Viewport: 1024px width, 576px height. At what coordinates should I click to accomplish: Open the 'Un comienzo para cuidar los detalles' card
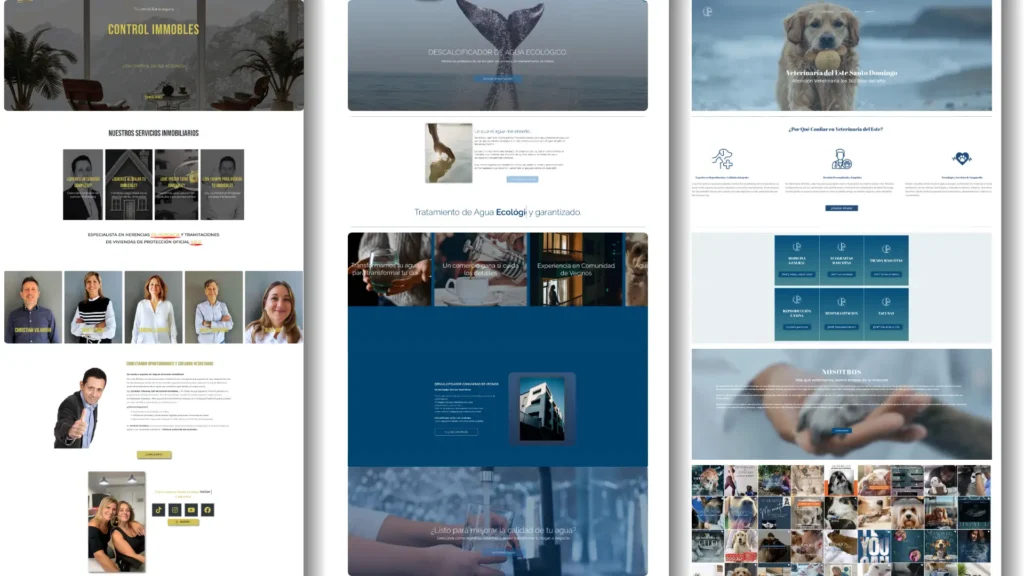point(480,269)
